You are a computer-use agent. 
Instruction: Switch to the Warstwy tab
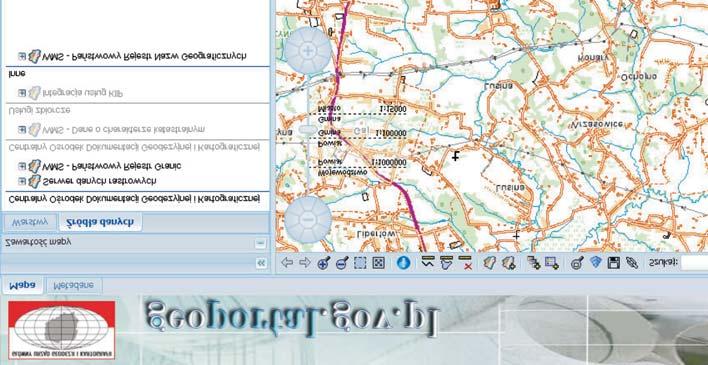pos(30,223)
